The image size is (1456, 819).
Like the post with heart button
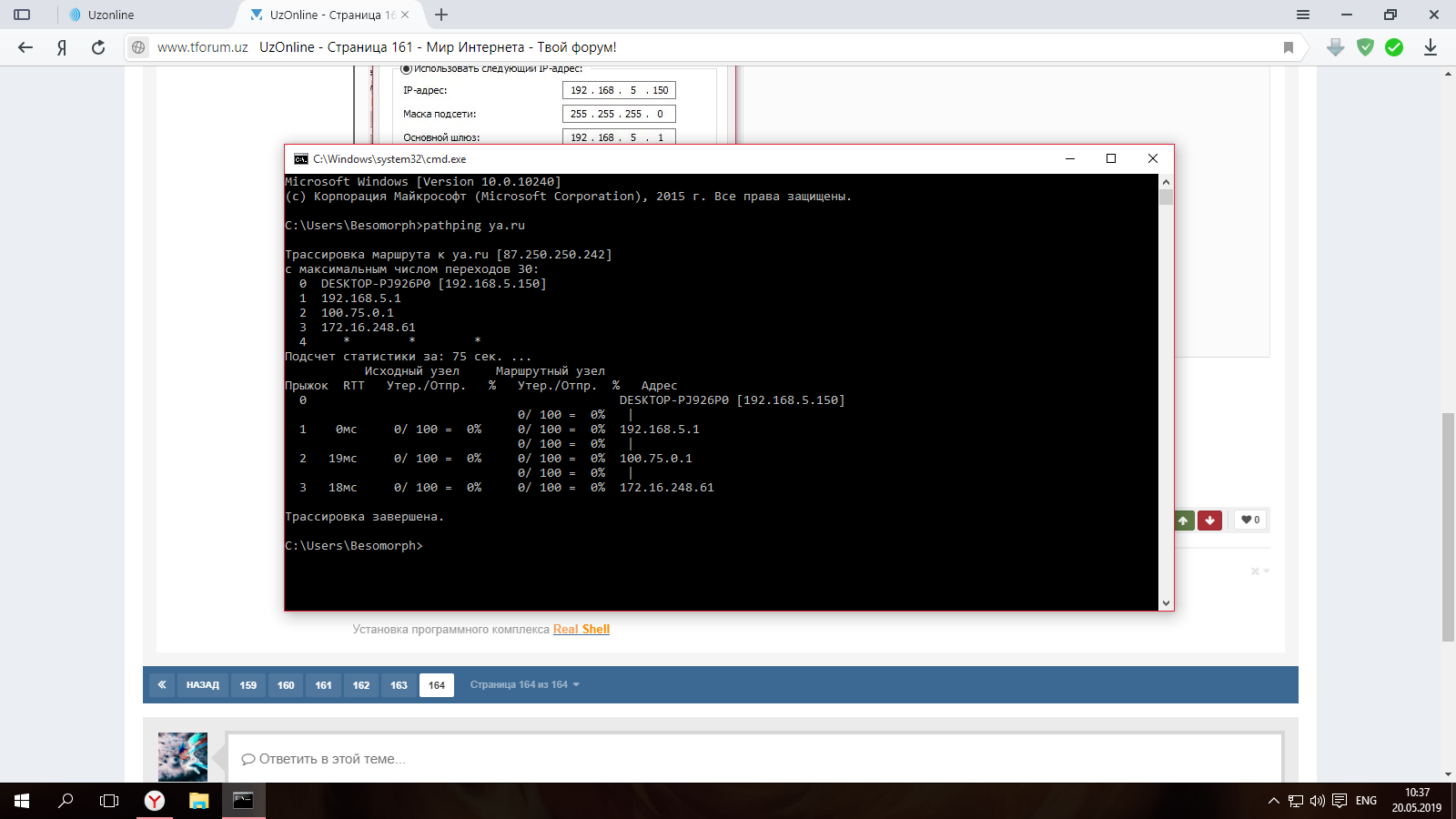coord(1250,520)
